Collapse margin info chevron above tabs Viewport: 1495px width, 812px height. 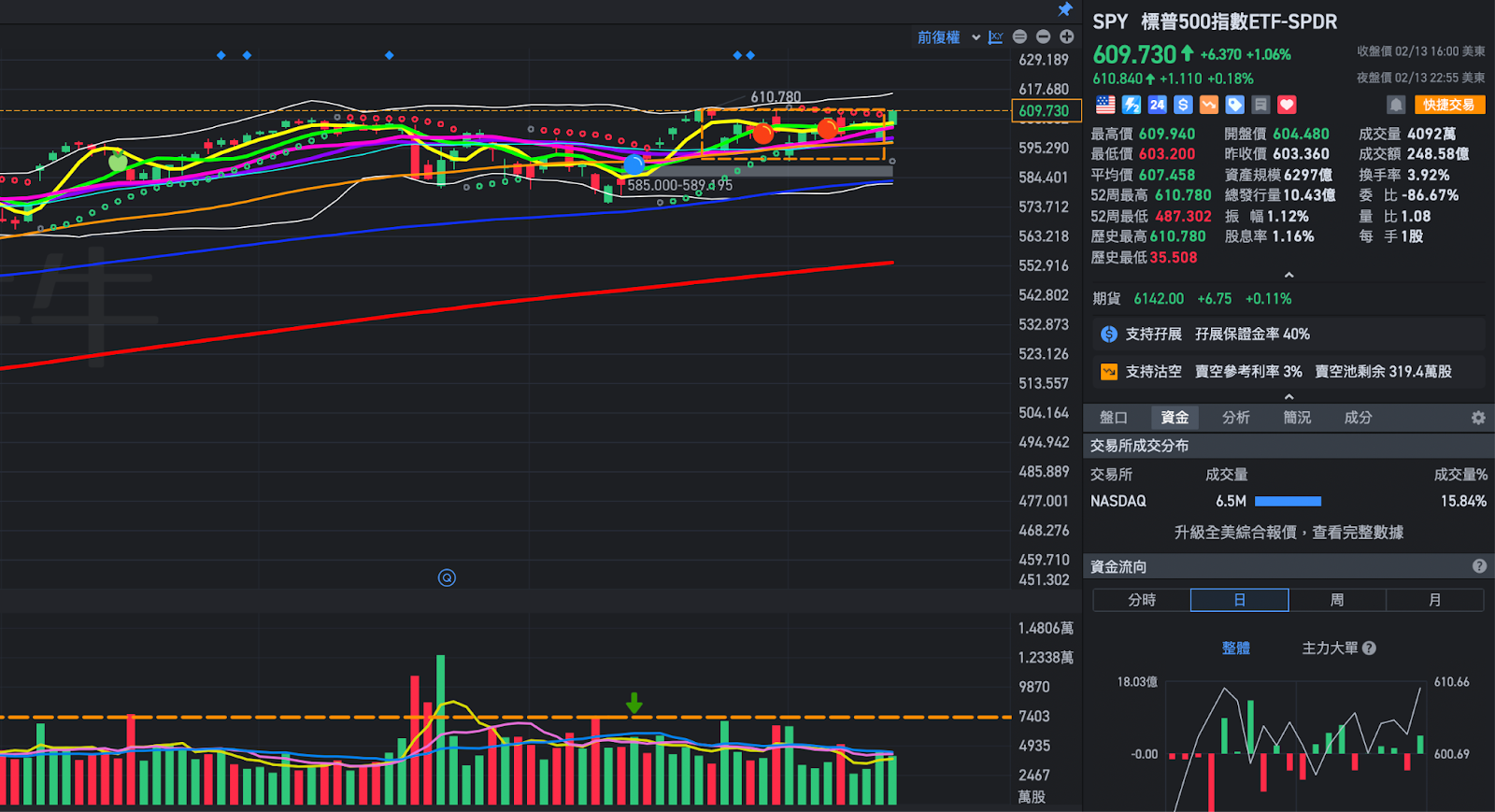click(1289, 396)
